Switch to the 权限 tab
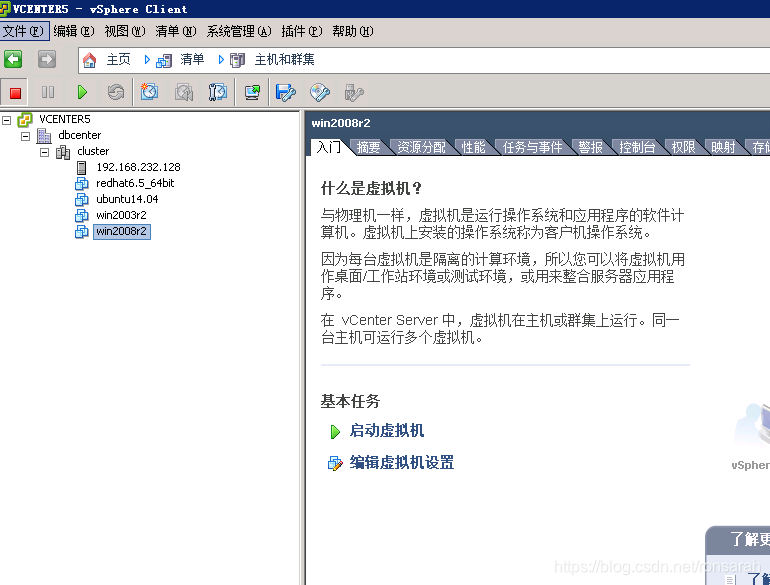The width and height of the screenshot is (770, 585). click(684, 147)
